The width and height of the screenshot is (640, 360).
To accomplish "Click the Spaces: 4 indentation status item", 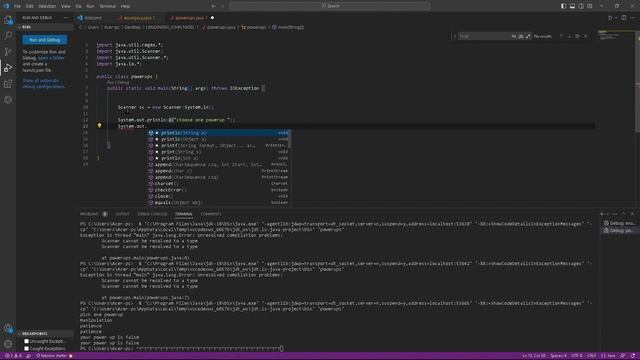I will [x=558, y=356].
